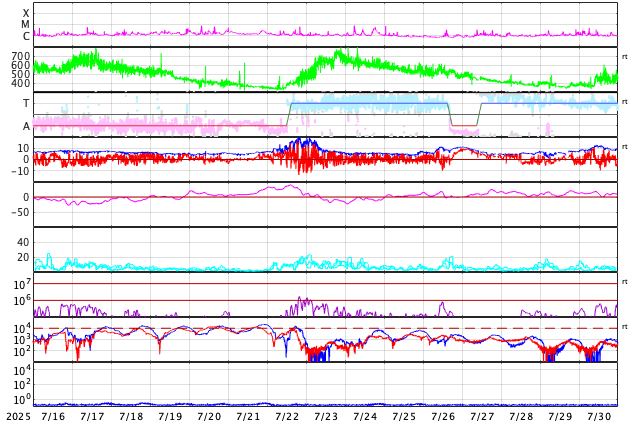634x424 pixels.
Task: Click the T label in the sector panel
Action: (x=26, y=104)
